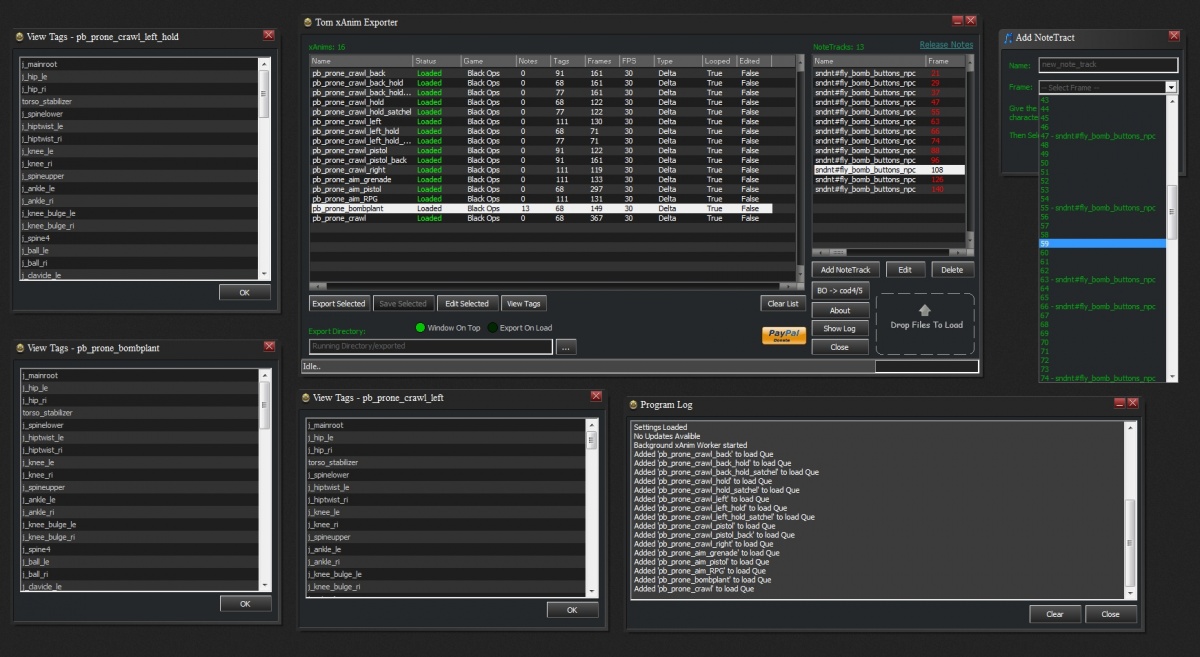
Task: Click the Export Selected button
Action: point(338,303)
